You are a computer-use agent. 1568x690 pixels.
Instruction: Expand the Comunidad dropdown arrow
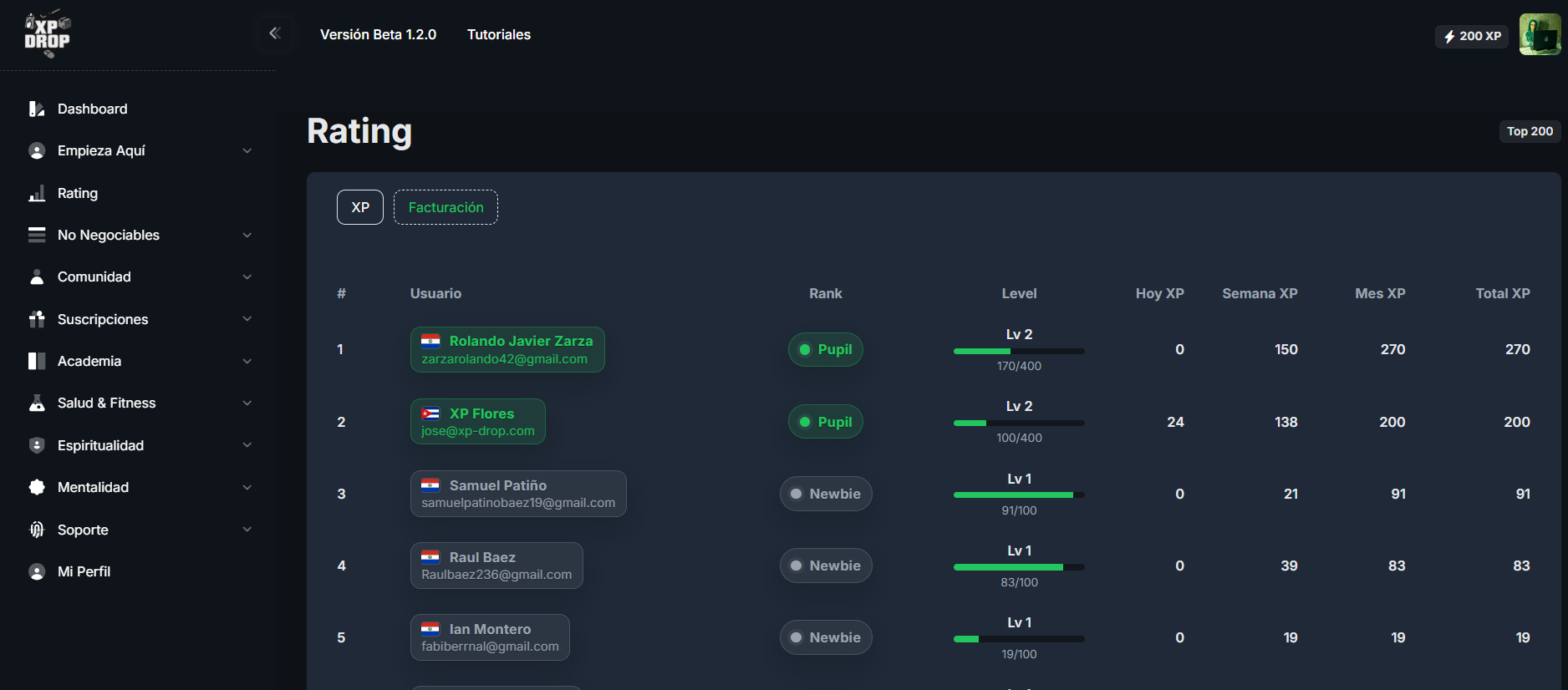247,277
